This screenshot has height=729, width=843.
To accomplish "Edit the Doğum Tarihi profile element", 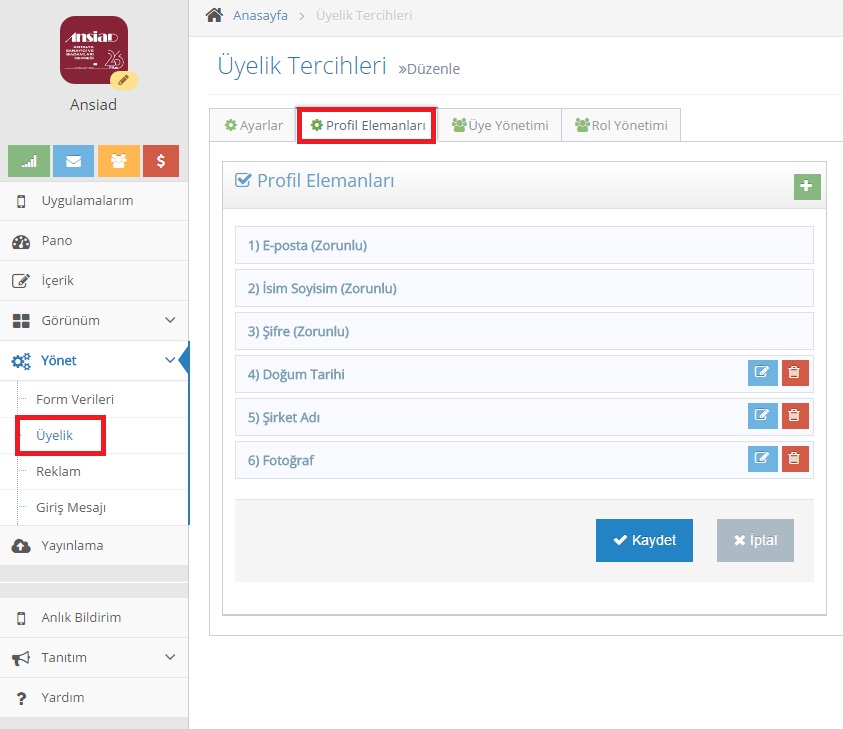I will (762, 372).
